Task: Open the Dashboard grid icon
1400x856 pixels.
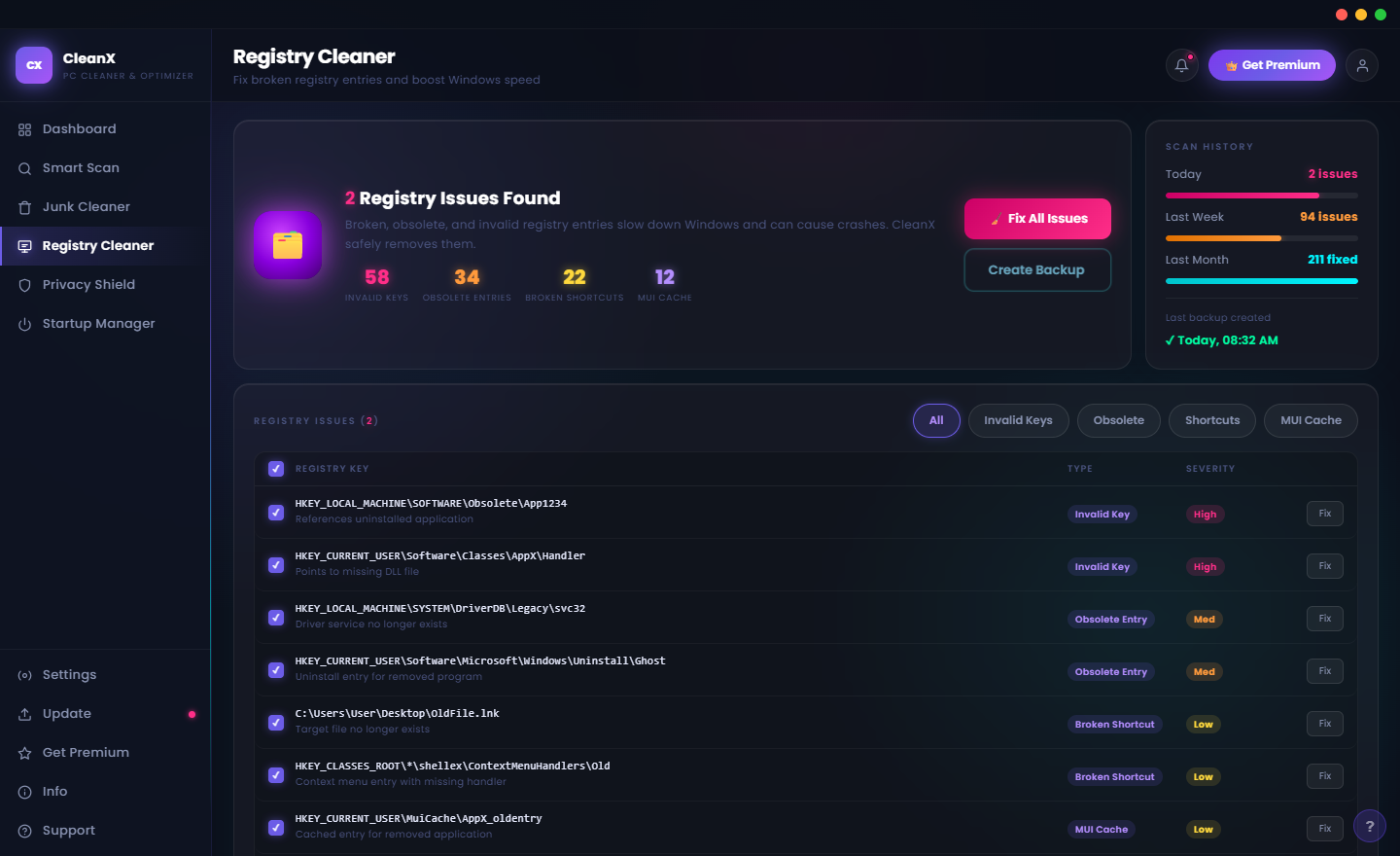Action: (25, 129)
